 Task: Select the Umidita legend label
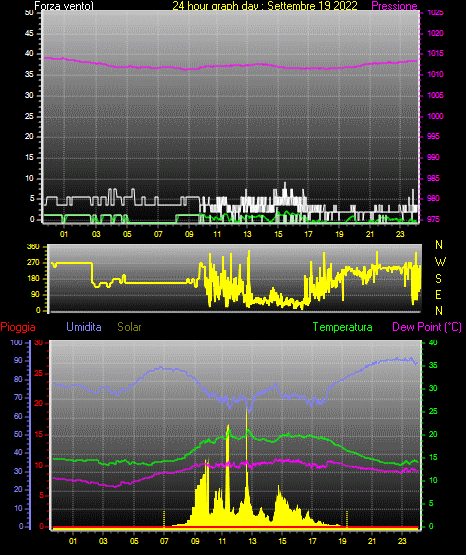pos(84,327)
